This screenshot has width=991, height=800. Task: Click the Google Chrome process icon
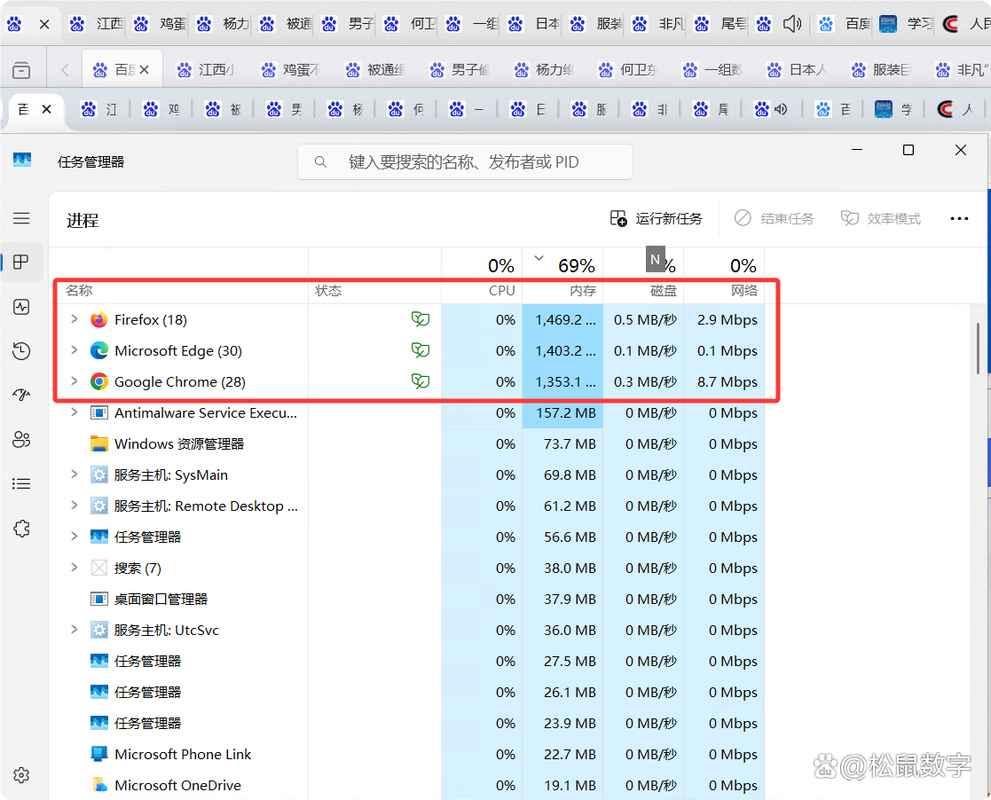(99, 382)
